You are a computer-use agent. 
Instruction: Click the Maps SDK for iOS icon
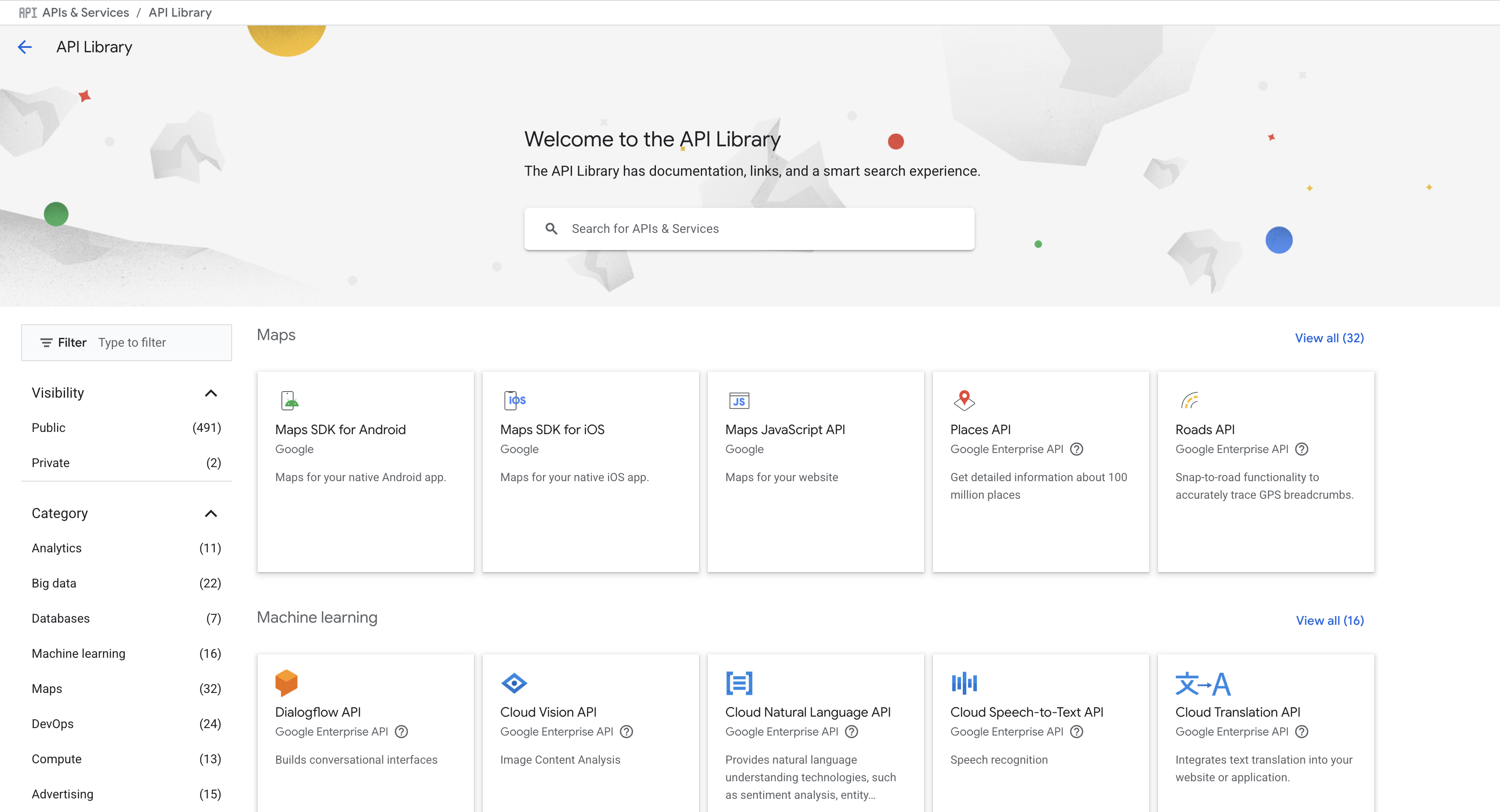pyautogui.click(x=514, y=400)
